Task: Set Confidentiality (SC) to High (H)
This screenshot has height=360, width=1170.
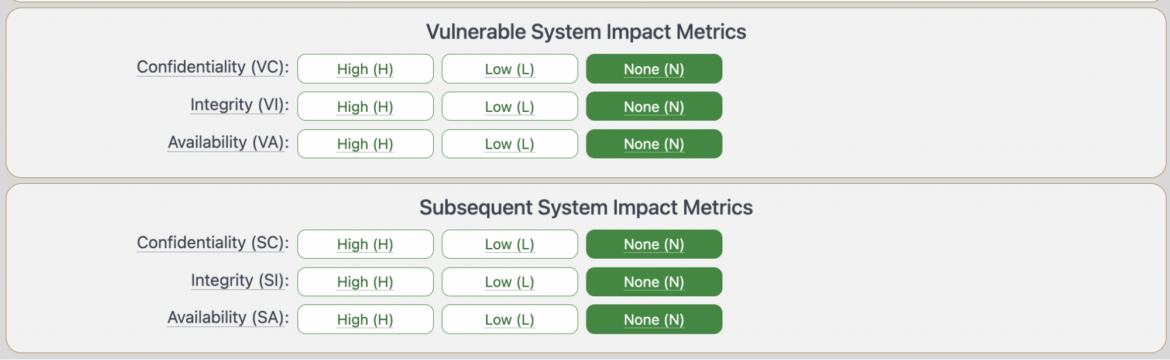Action: (x=365, y=244)
